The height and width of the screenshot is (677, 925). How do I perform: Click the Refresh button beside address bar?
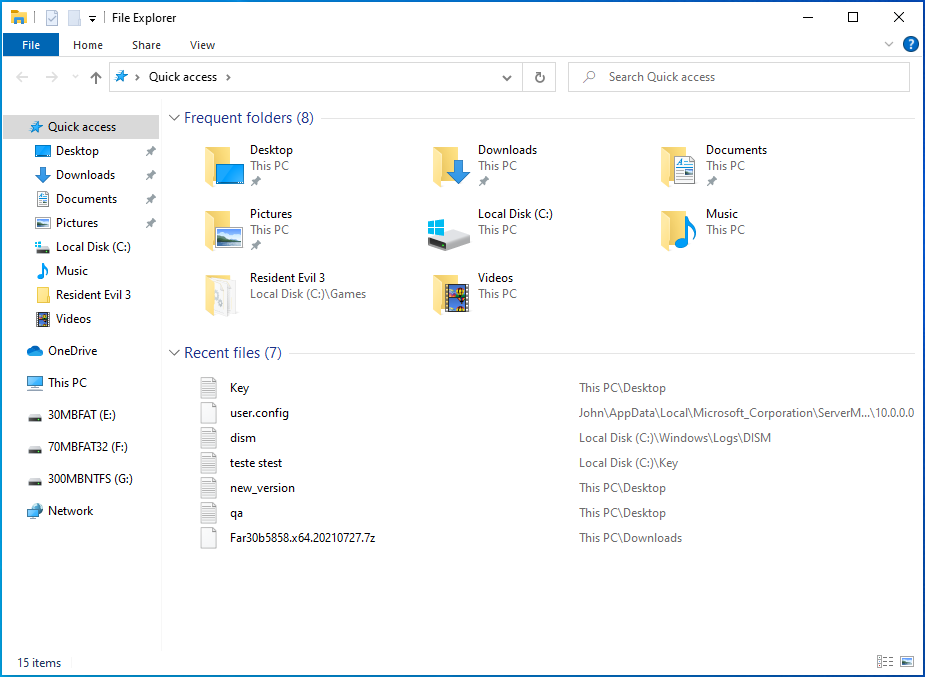pos(540,77)
